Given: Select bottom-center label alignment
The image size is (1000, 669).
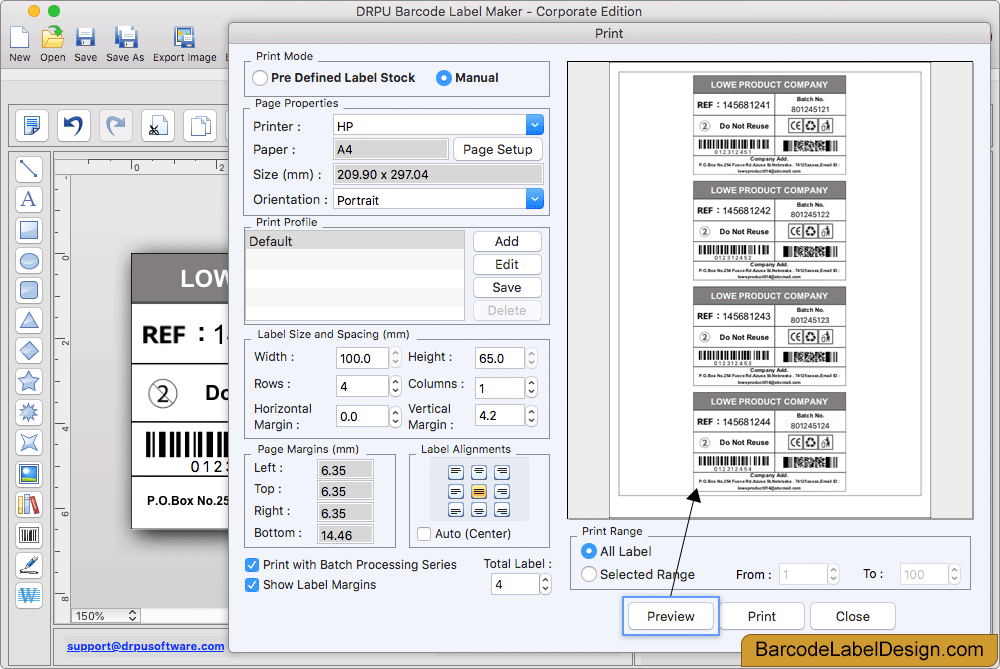Looking at the screenshot, I should (x=479, y=510).
